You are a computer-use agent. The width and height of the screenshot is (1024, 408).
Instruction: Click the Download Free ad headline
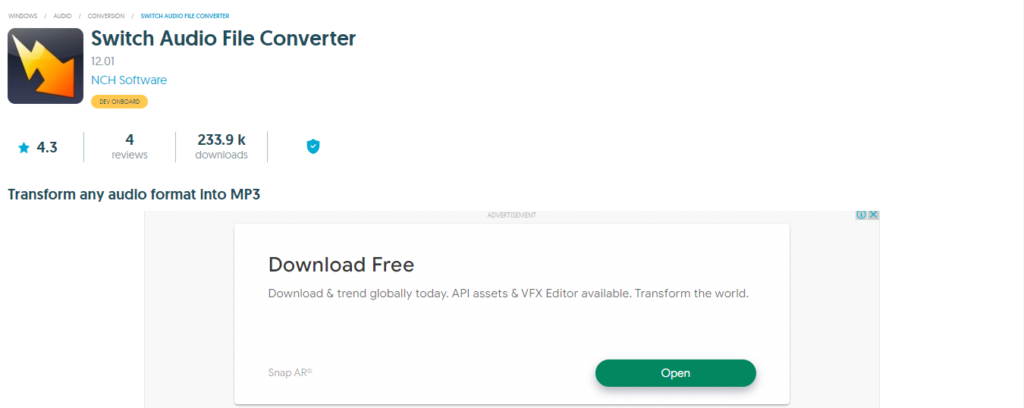[341, 264]
